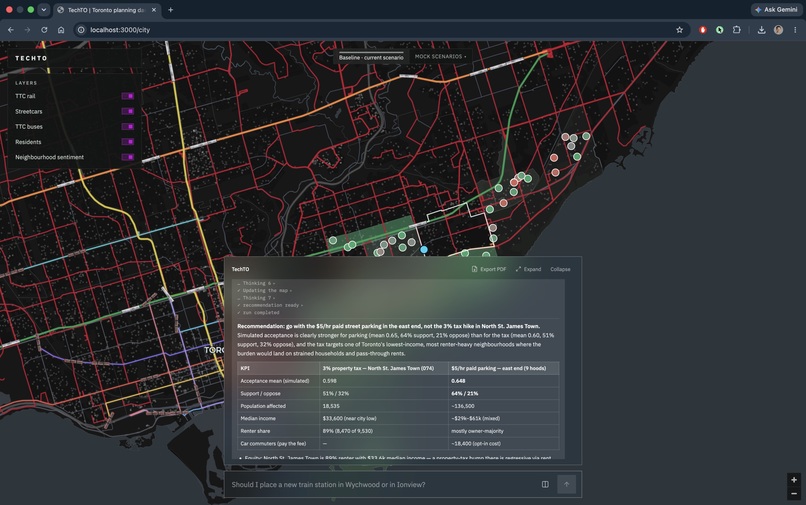Click the 'Renter share' row label
The width and height of the screenshot is (806, 505).
(255, 431)
